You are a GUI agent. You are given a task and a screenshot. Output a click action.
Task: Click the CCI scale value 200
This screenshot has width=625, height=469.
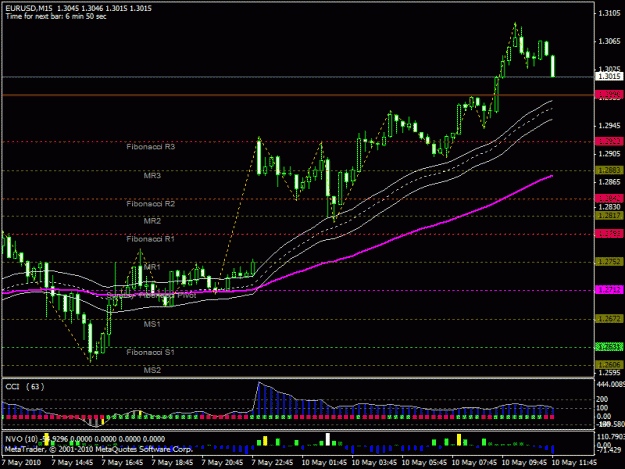[x=602, y=399]
